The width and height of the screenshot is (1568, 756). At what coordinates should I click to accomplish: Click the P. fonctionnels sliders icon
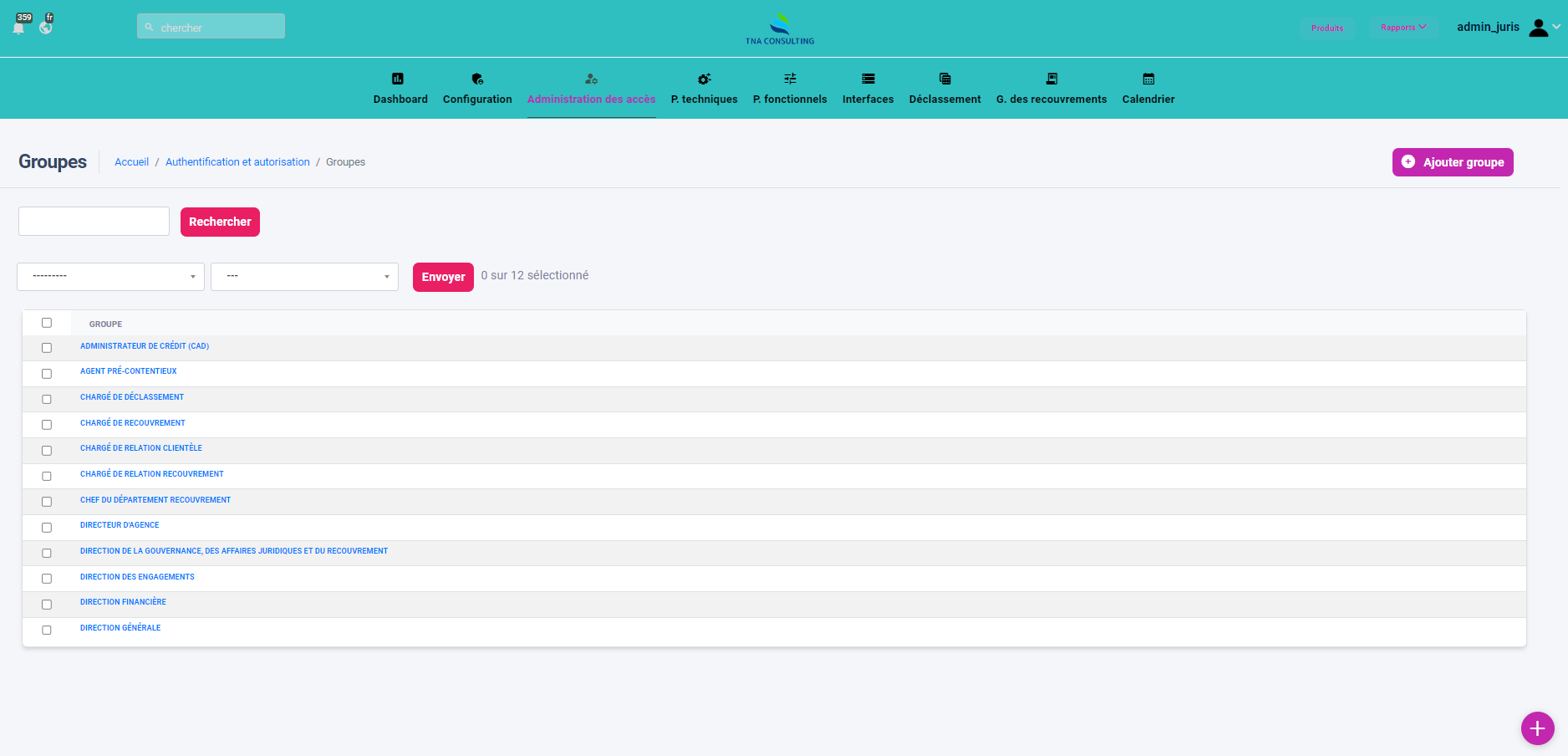point(790,79)
